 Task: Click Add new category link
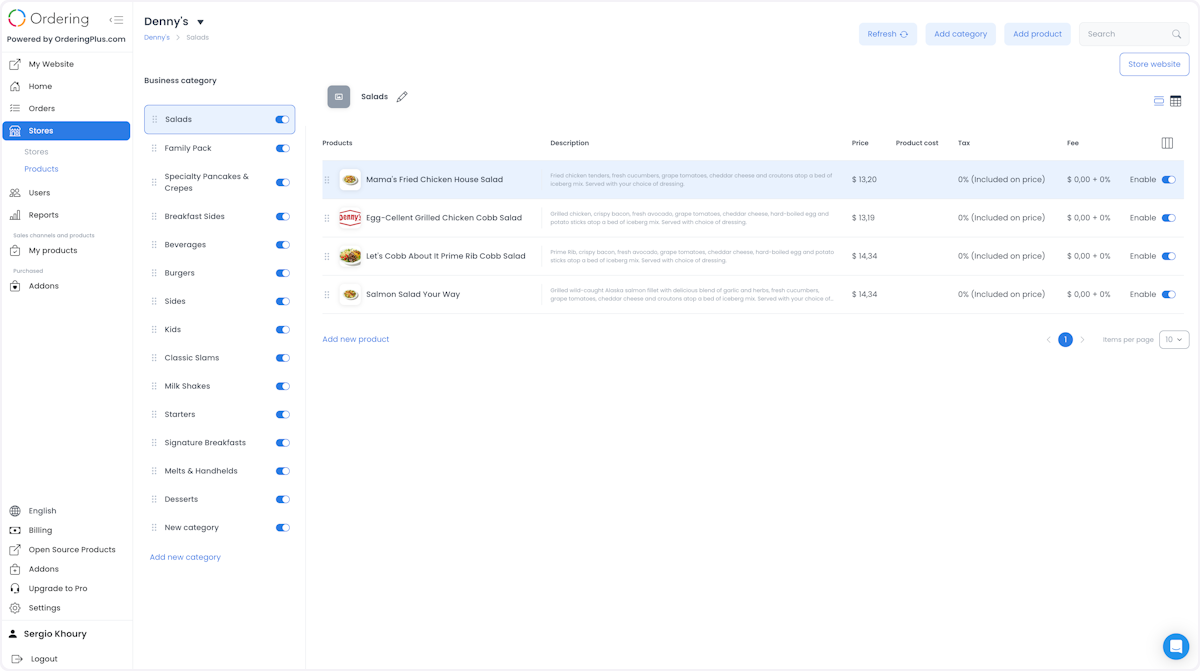(x=185, y=558)
